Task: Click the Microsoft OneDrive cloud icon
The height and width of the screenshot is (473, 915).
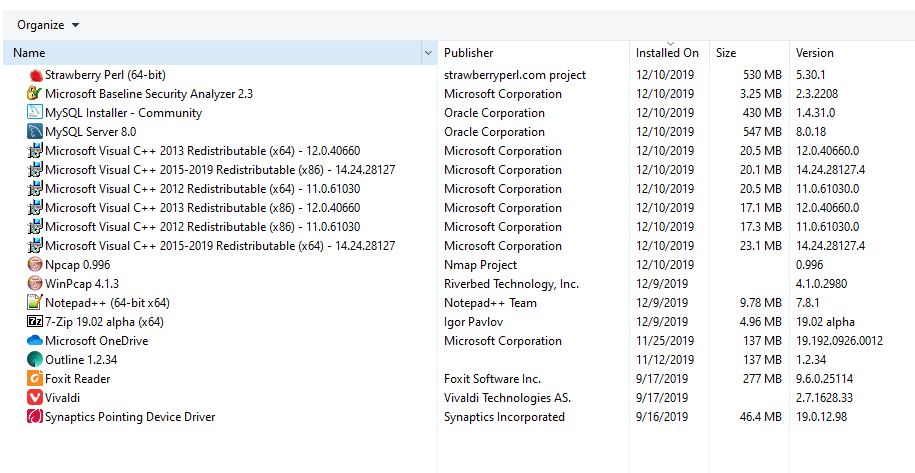Action: coord(36,341)
